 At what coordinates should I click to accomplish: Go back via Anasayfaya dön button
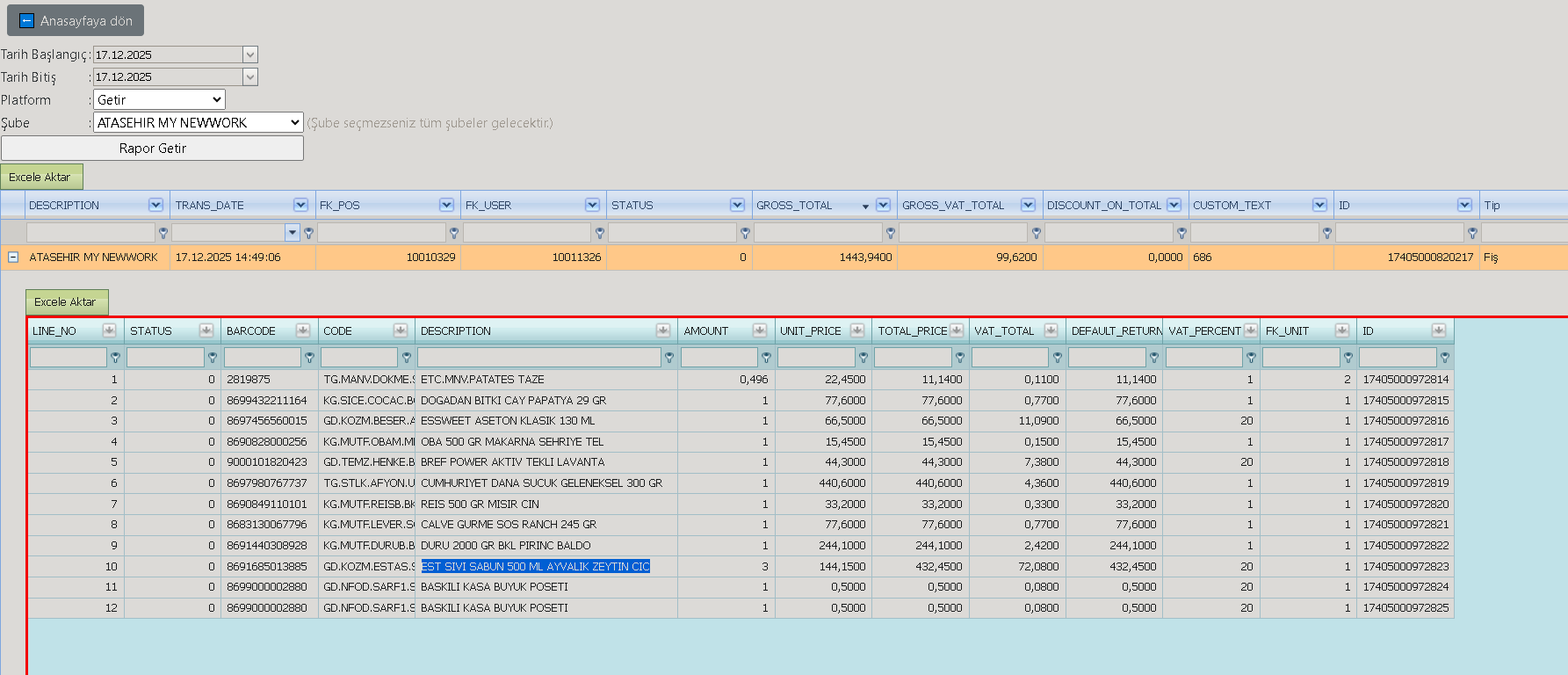[x=76, y=21]
